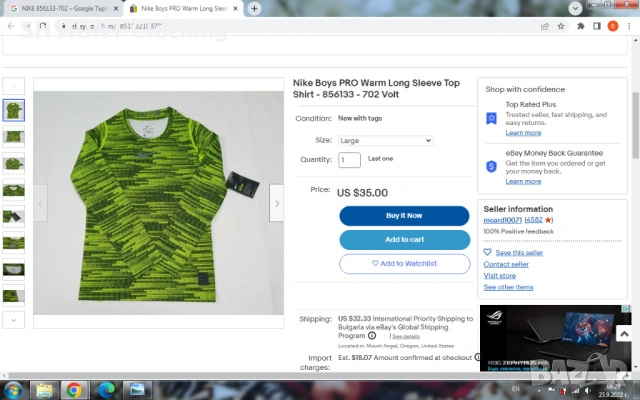The height and width of the screenshot is (400, 640).
Task: Expand the tab search chevron button
Action: (575, 8)
